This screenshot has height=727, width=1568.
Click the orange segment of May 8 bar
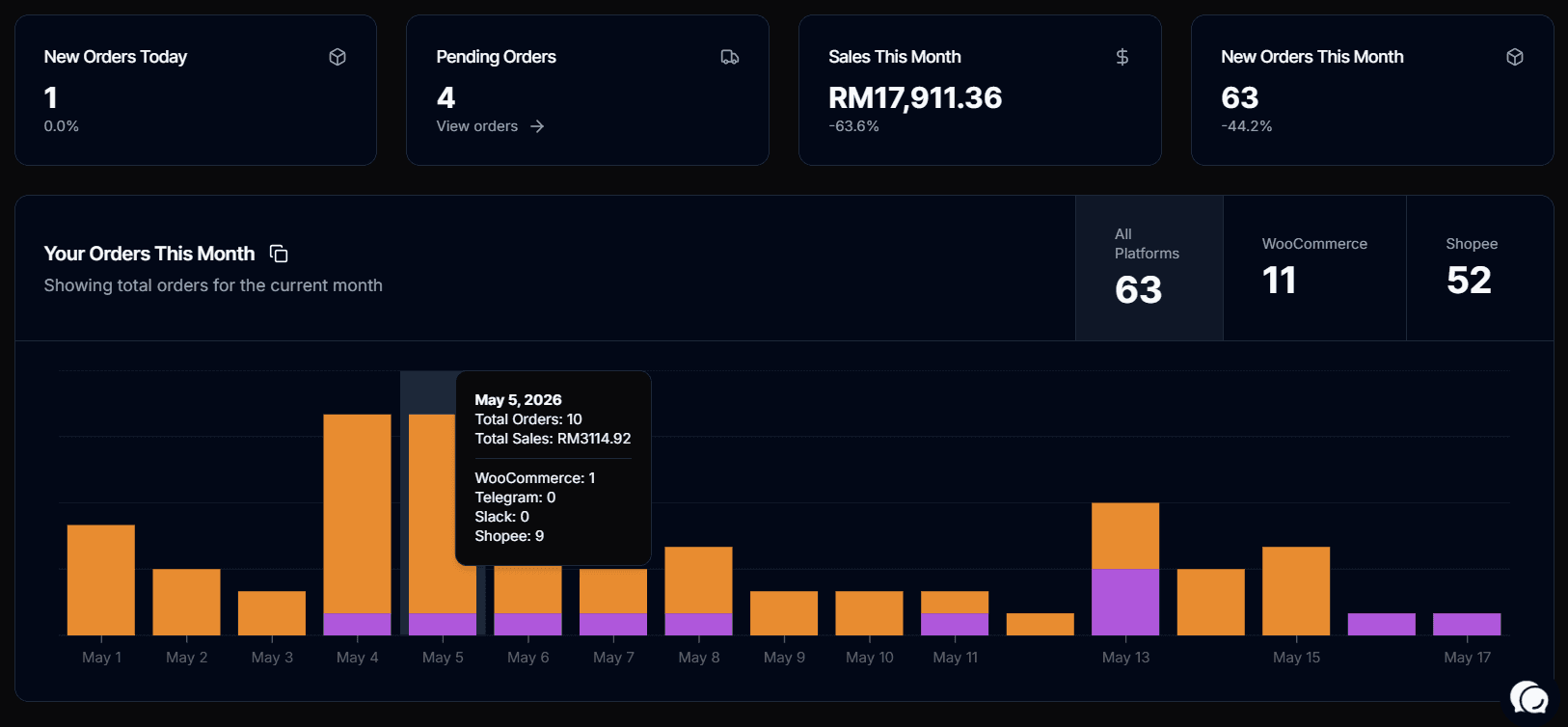(x=698, y=579)
